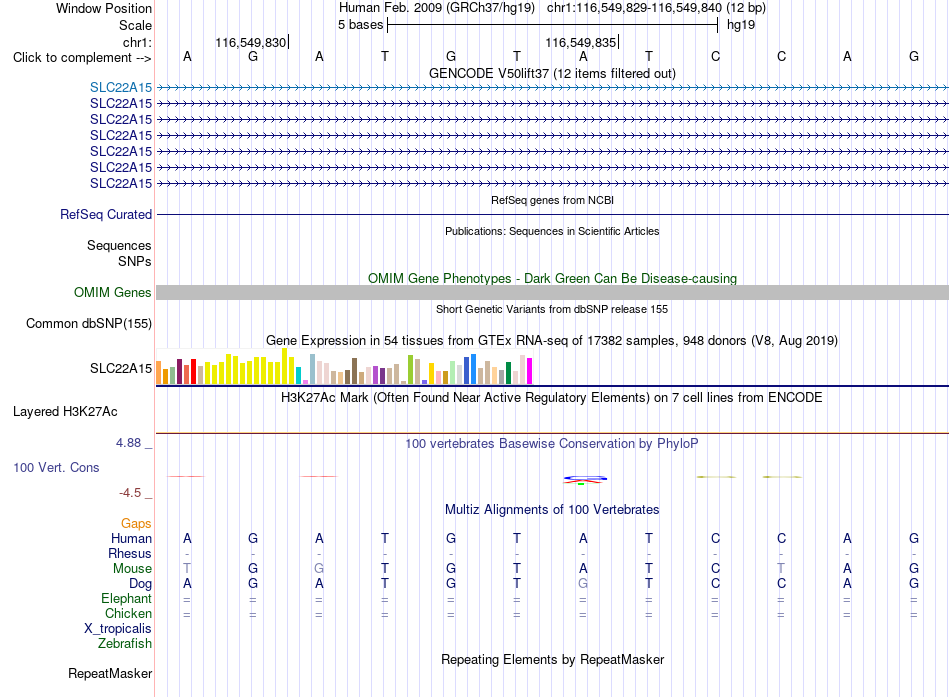The image size is (950, 697).
Task: Select the Zebrafish alignment row label
Action: coord(124,644)
